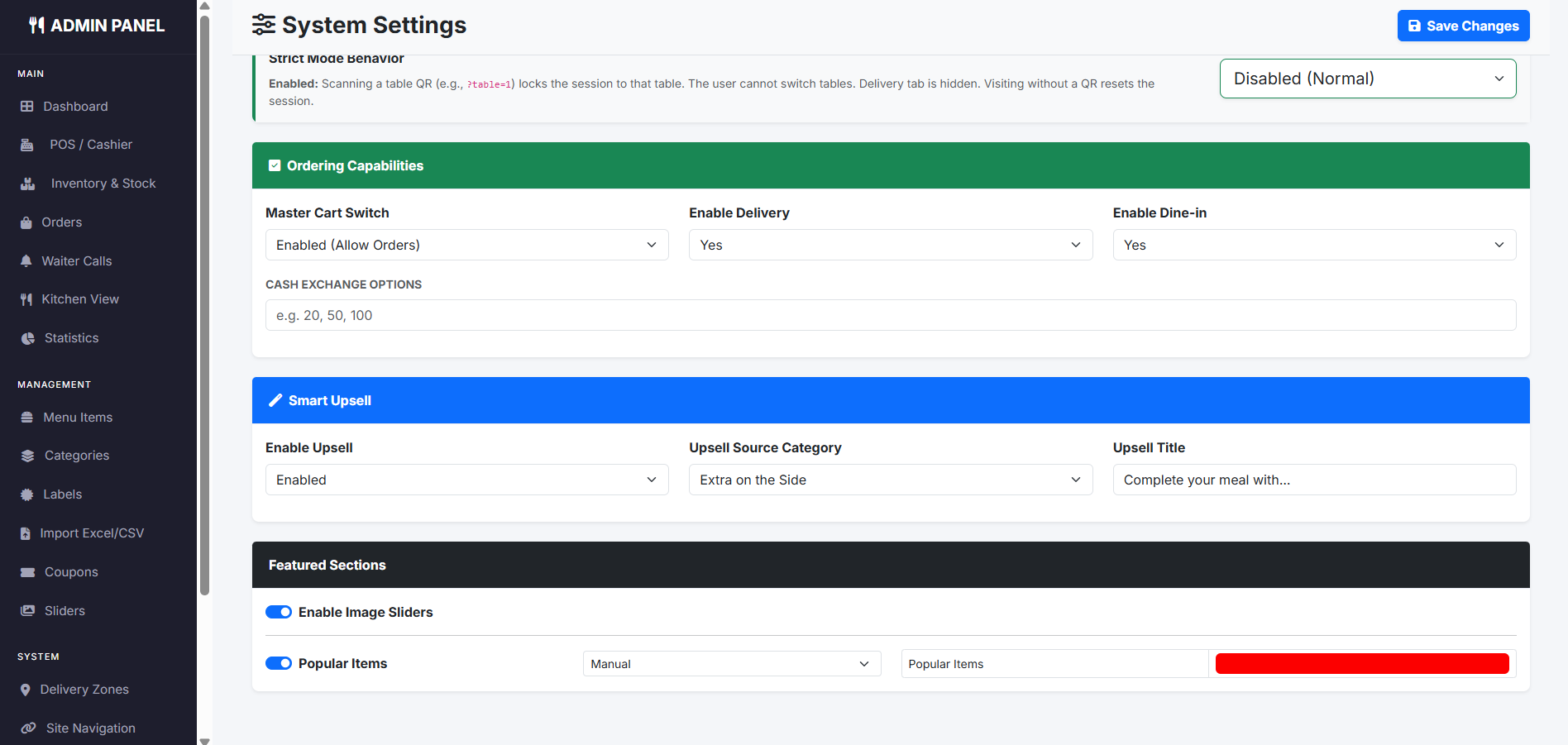The image size is (1568, 745).
Task: Open the Orders page from sidebar
Action: [62, 222]
